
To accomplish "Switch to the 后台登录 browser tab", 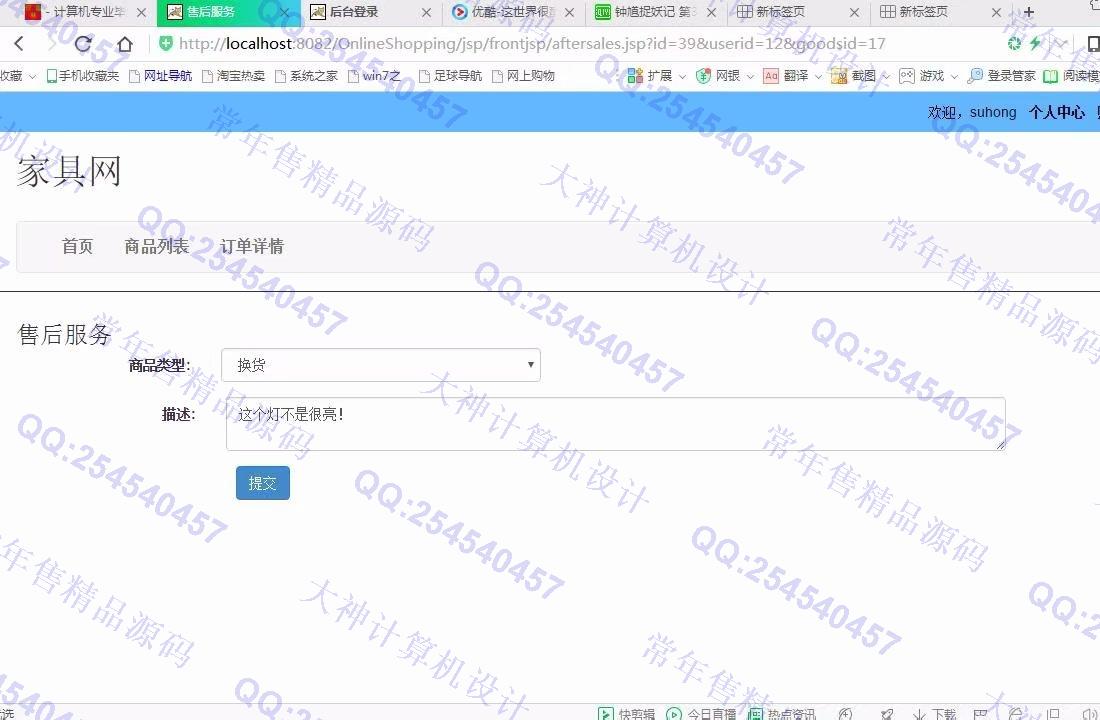I will coord(370,12).
